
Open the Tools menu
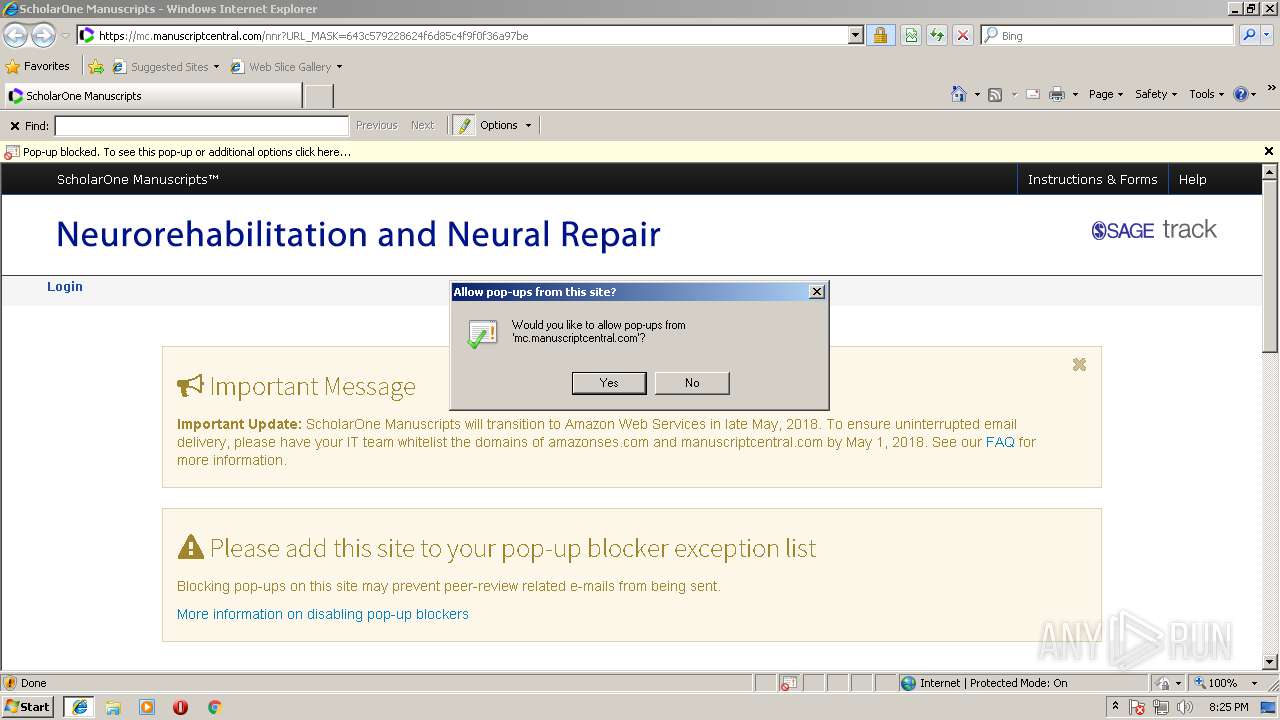tap(1207, 94)
